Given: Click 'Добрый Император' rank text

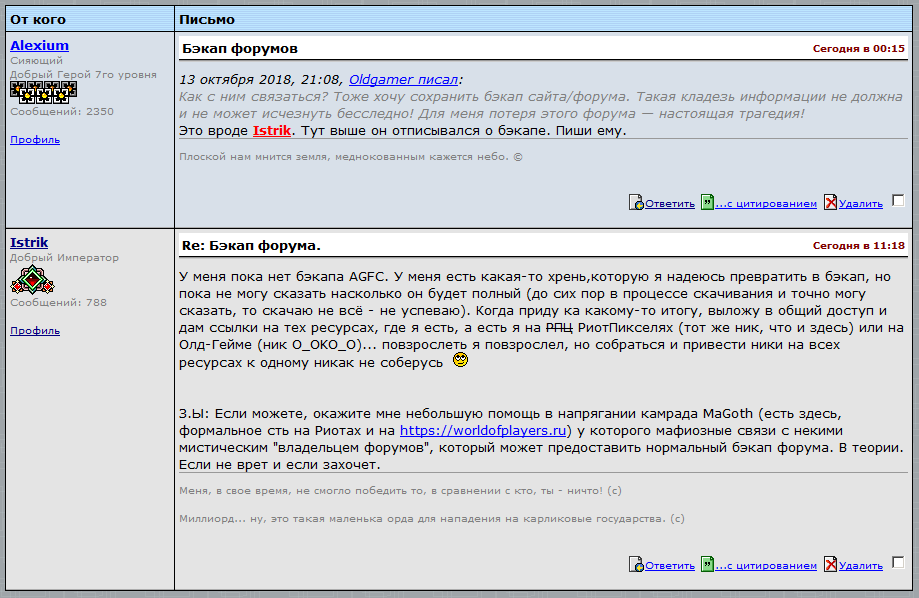Looking at the screenshot, I should (x=64, y=257).
